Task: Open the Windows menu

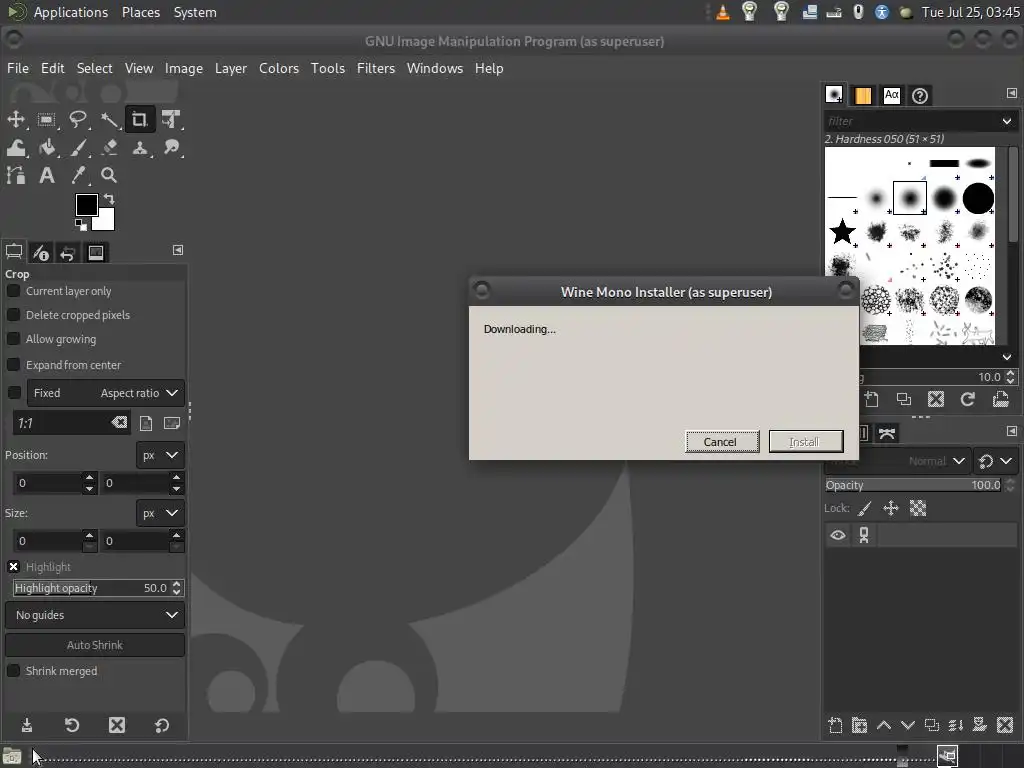Action: [x=434, y=68]
